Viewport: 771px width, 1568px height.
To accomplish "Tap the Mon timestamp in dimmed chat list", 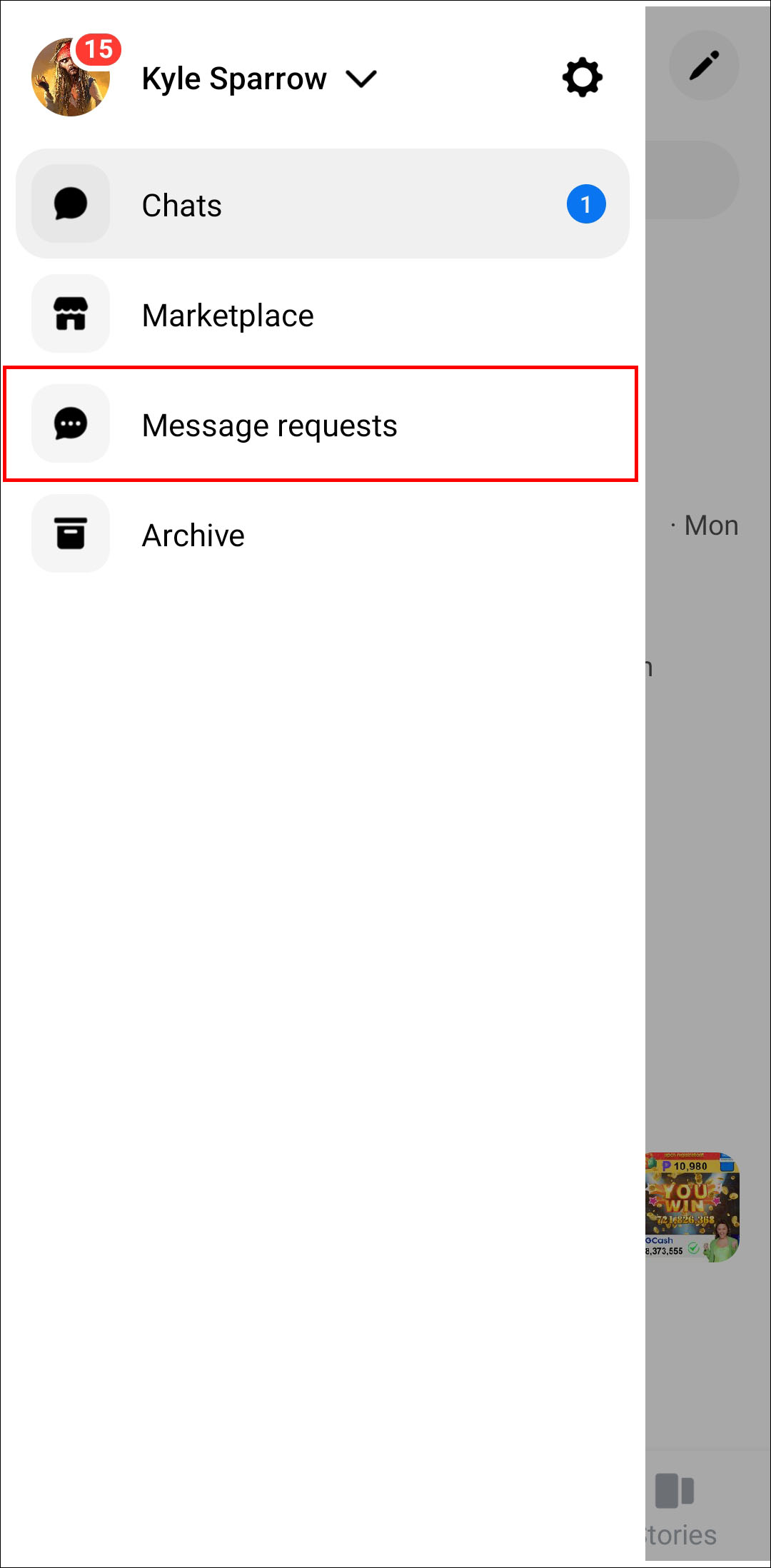I will (x=711, y=526).
